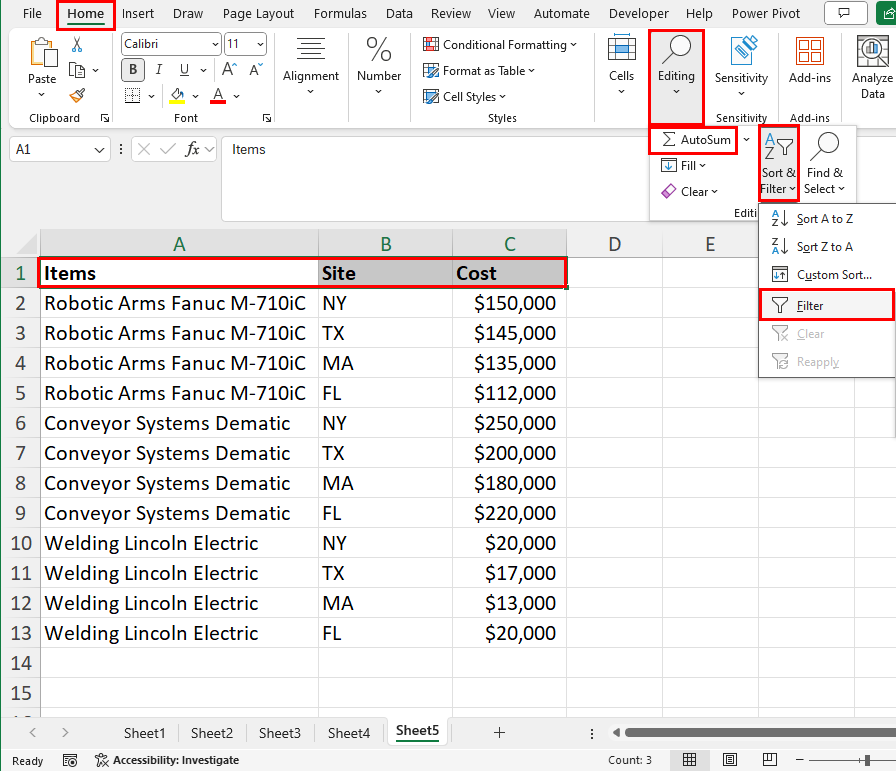Image resolution: width=896 pixels, height=771 pixels.
Task: Open Custom Sort dialog
Action: [822, 275]
